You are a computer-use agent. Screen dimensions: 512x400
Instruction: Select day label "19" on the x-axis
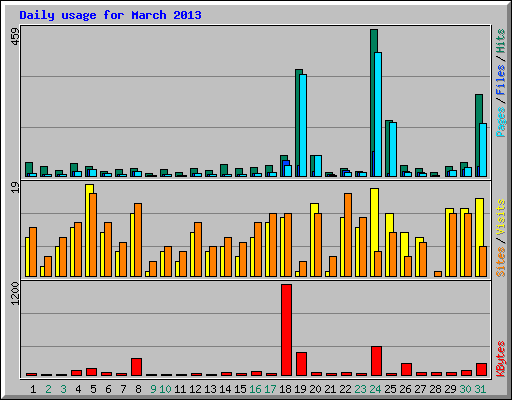(300, 389)
